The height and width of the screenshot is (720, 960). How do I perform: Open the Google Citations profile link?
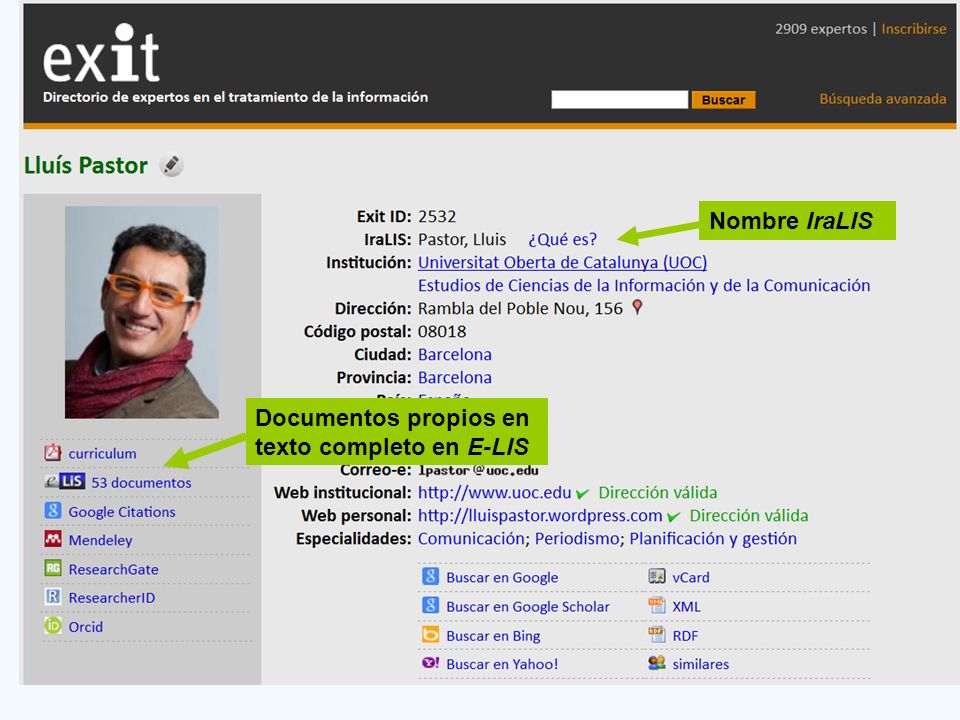click(x=122, y=512)
